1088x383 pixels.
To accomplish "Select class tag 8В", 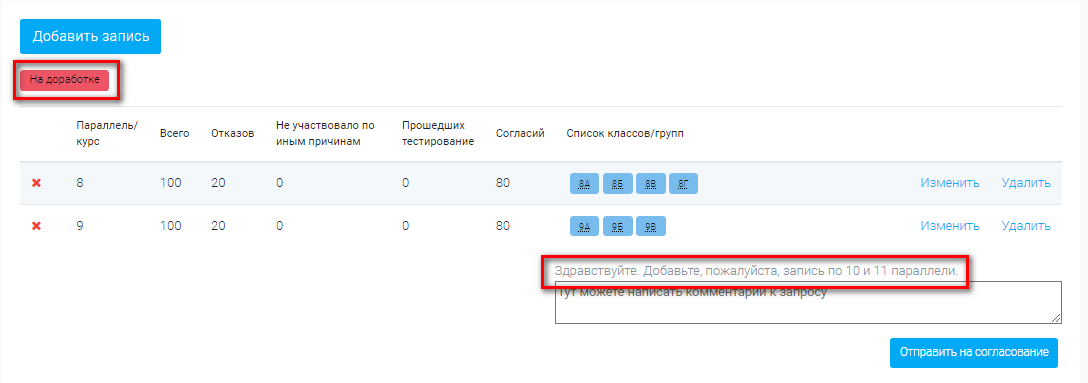I will coord(651,184).
